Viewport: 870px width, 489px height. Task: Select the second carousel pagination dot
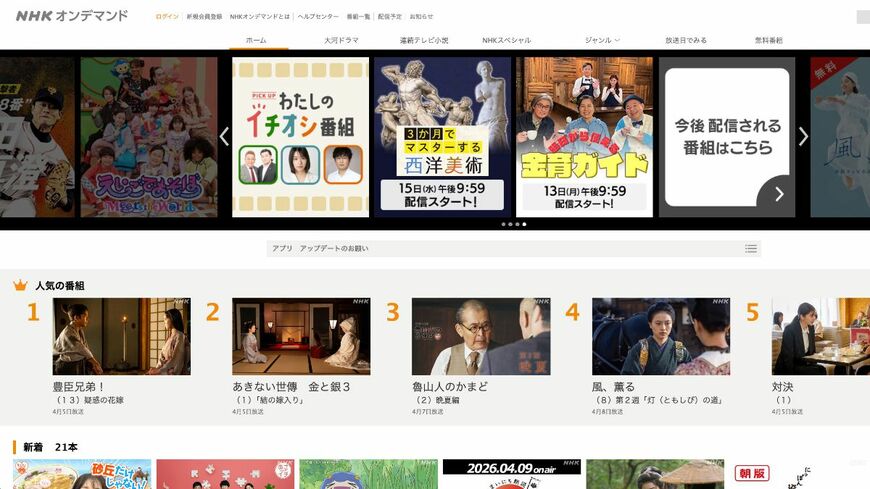510,224
